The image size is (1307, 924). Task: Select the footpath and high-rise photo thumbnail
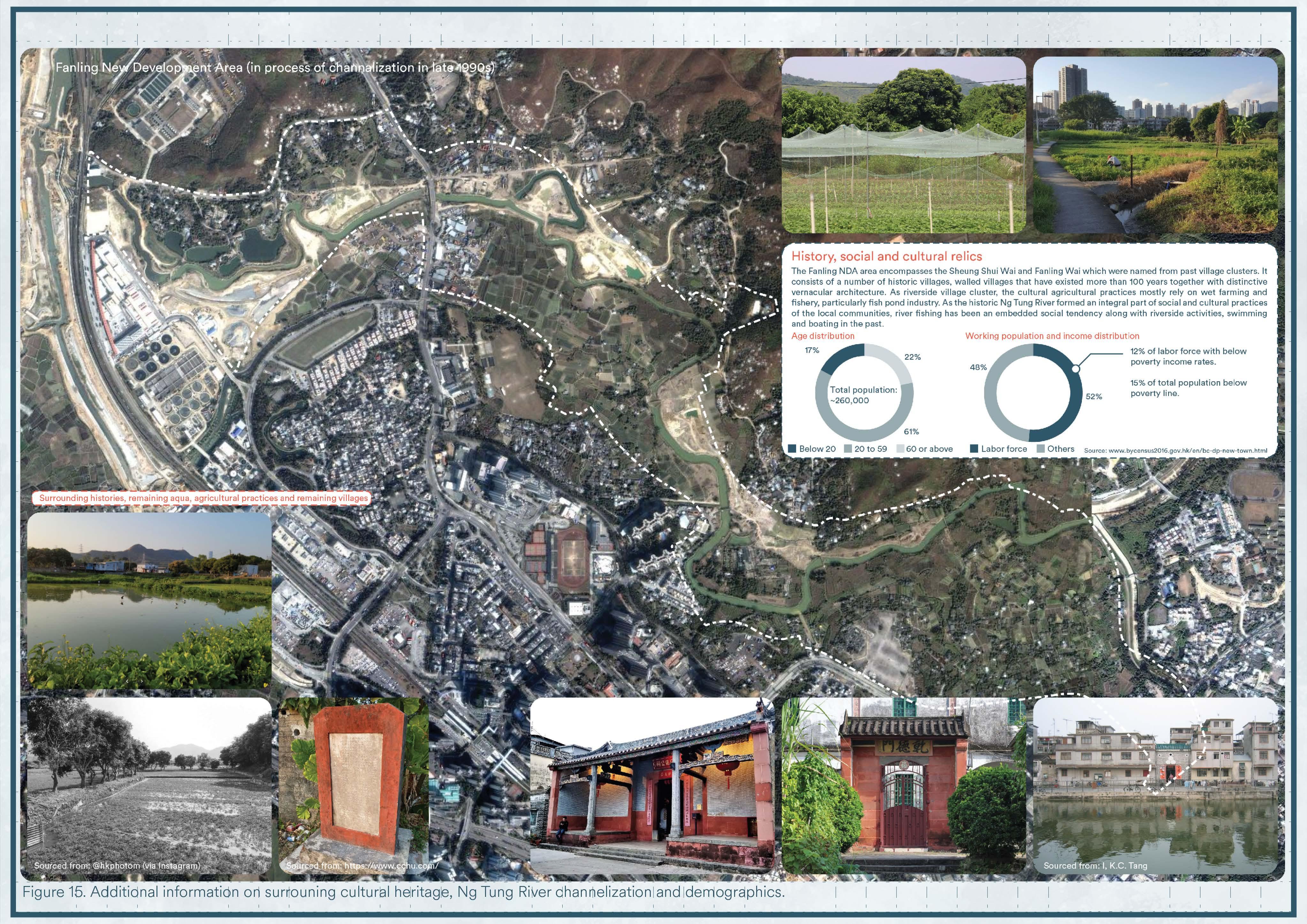[x=1155, y=145]
